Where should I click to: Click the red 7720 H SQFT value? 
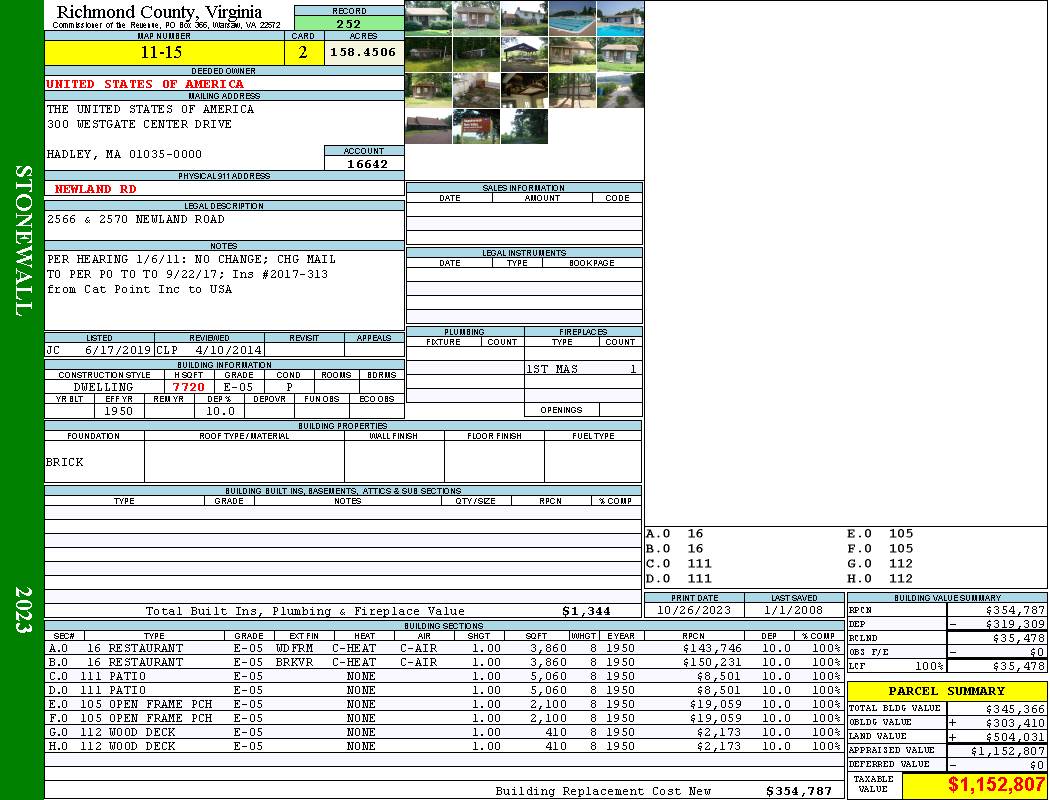tap(188, 386)
